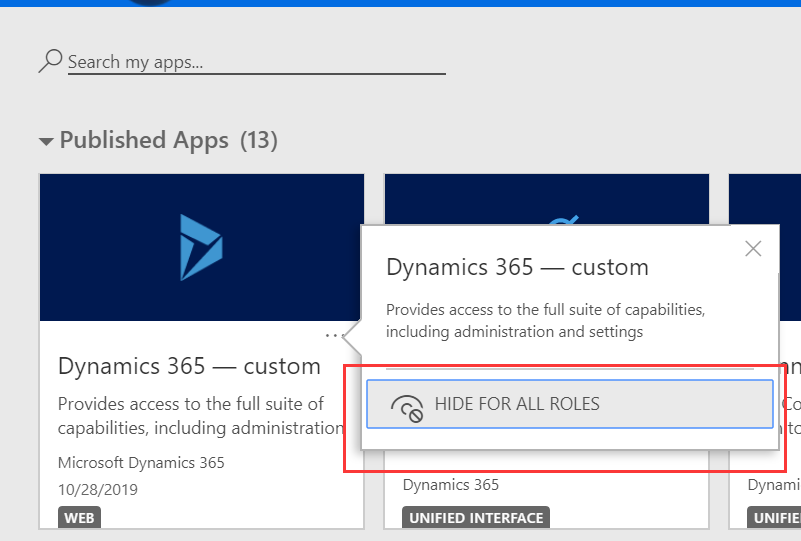Click the Dynamics 365 publisher on second card
The image size is (801, 541).
(451, 484)
